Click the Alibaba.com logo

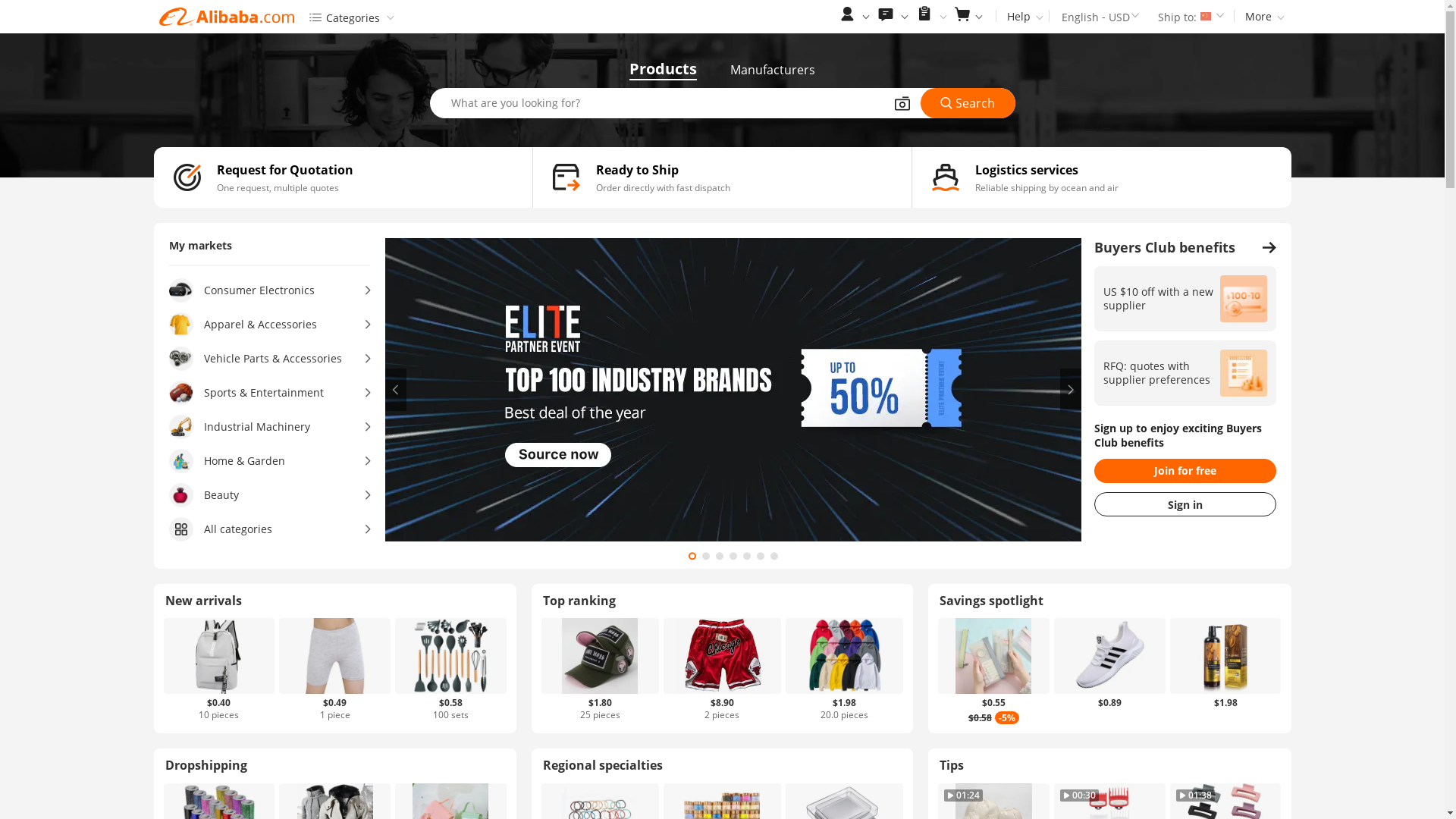(x=226, y=17)
